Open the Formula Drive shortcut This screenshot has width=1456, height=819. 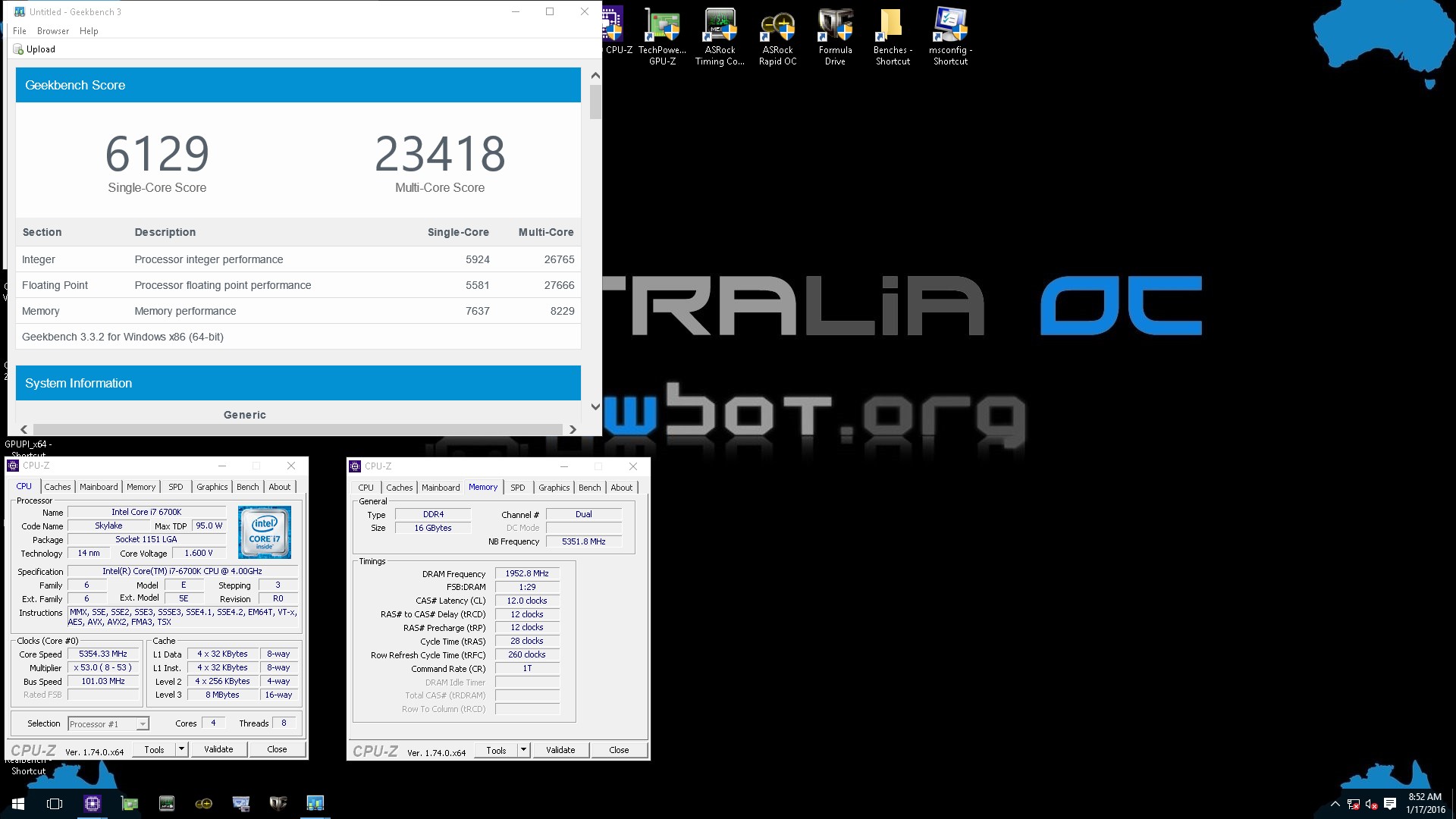point(835,37)
